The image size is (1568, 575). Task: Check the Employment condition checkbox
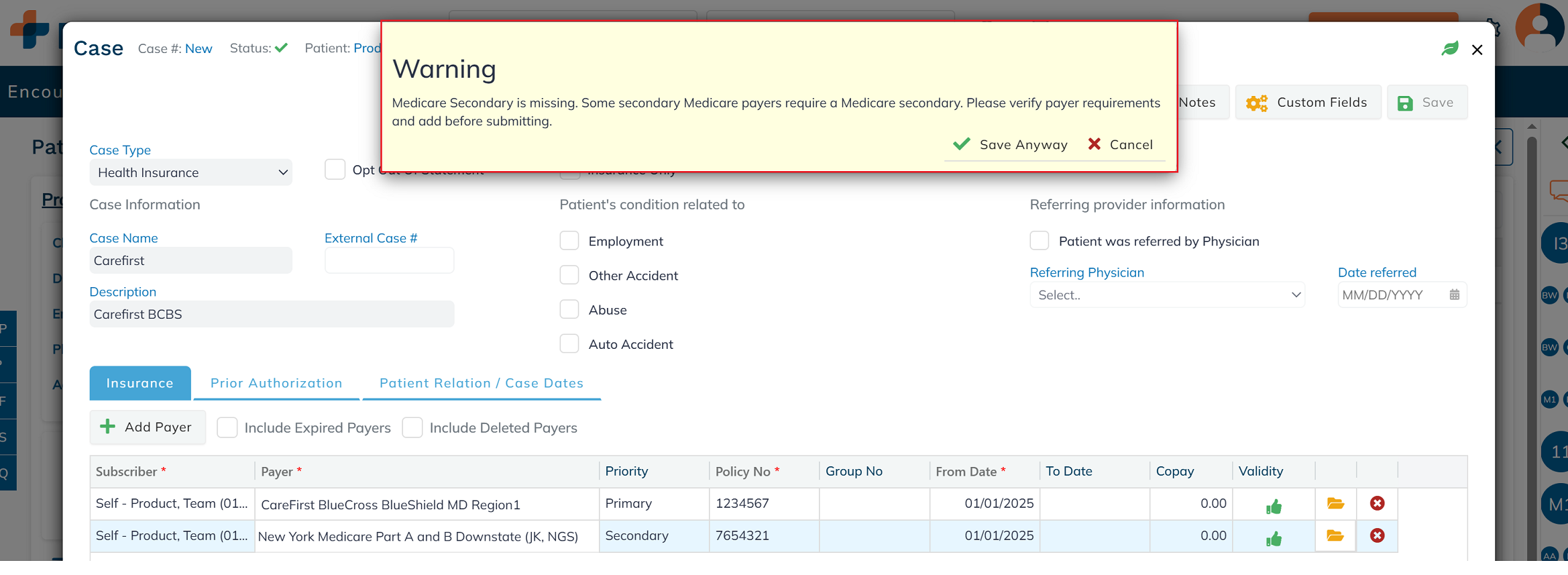[569, 241]
